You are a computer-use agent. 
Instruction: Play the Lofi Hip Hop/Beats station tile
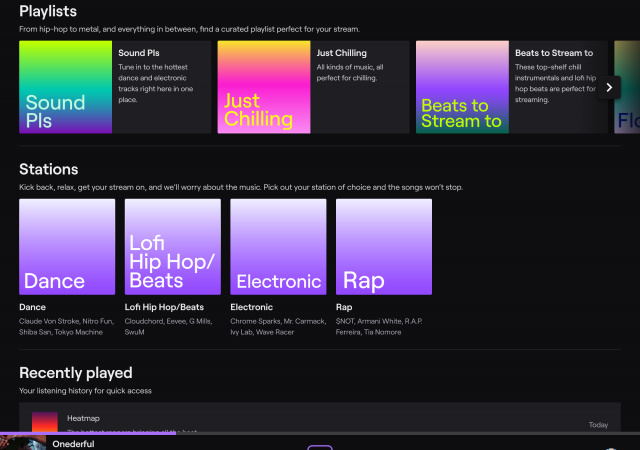point(172,246)
